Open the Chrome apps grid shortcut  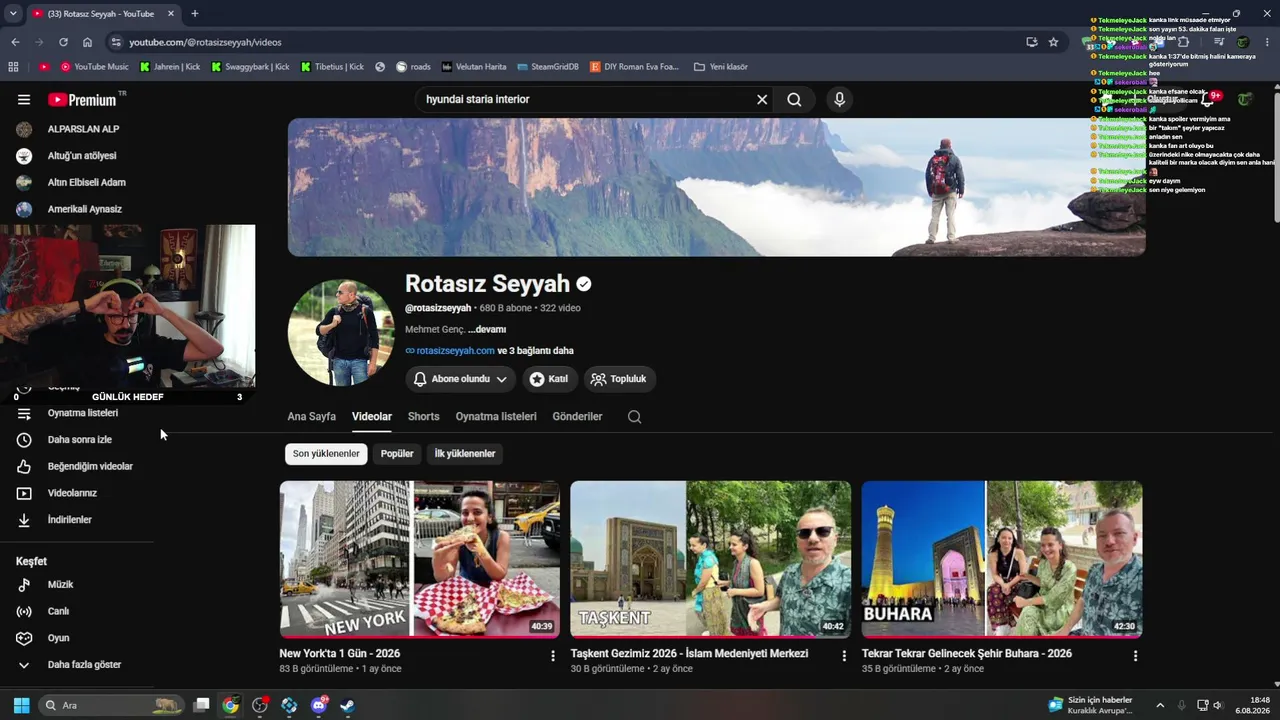(13, 67)
